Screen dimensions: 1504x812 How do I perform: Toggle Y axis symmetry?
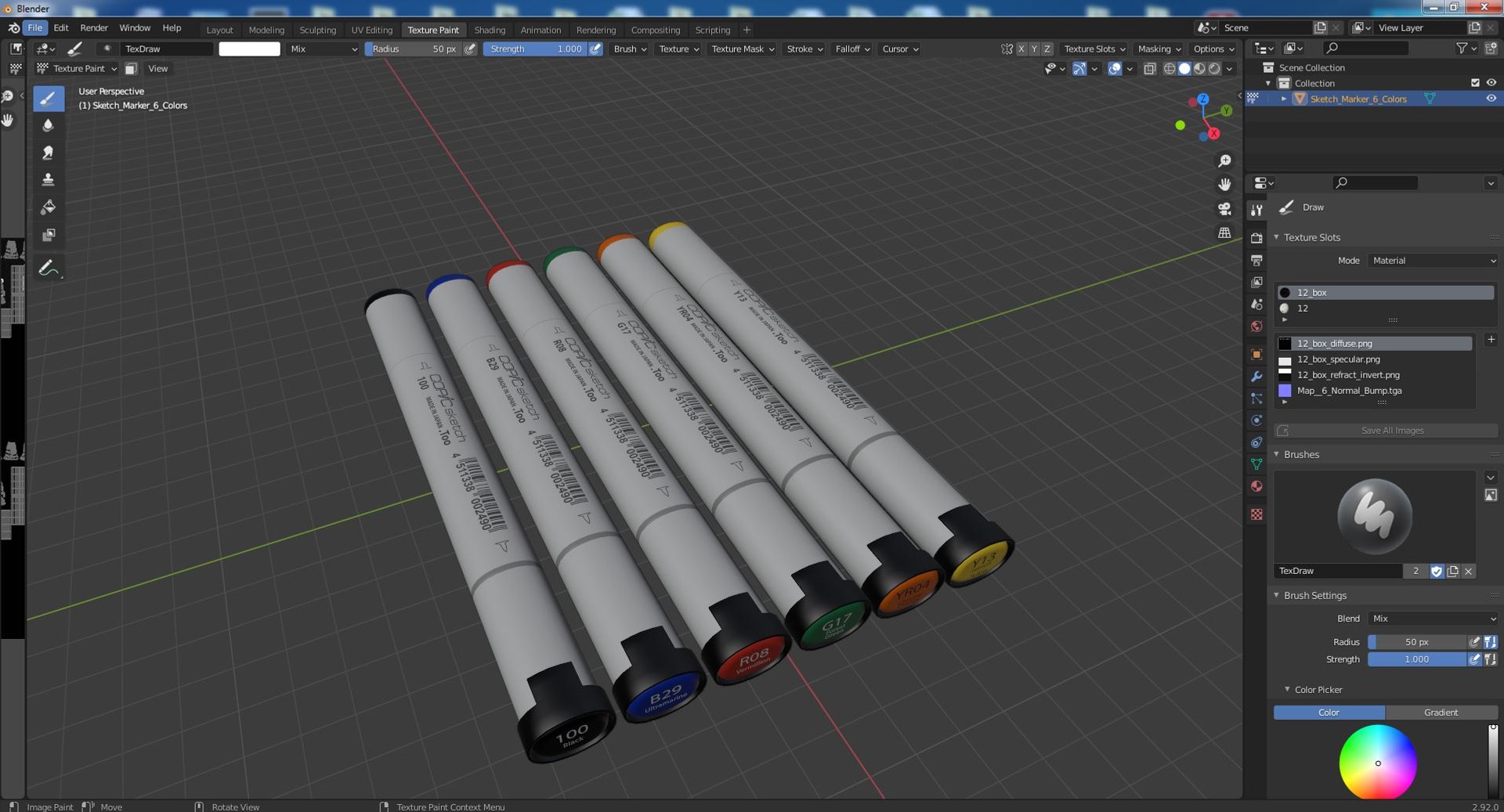pos(1034,49)
